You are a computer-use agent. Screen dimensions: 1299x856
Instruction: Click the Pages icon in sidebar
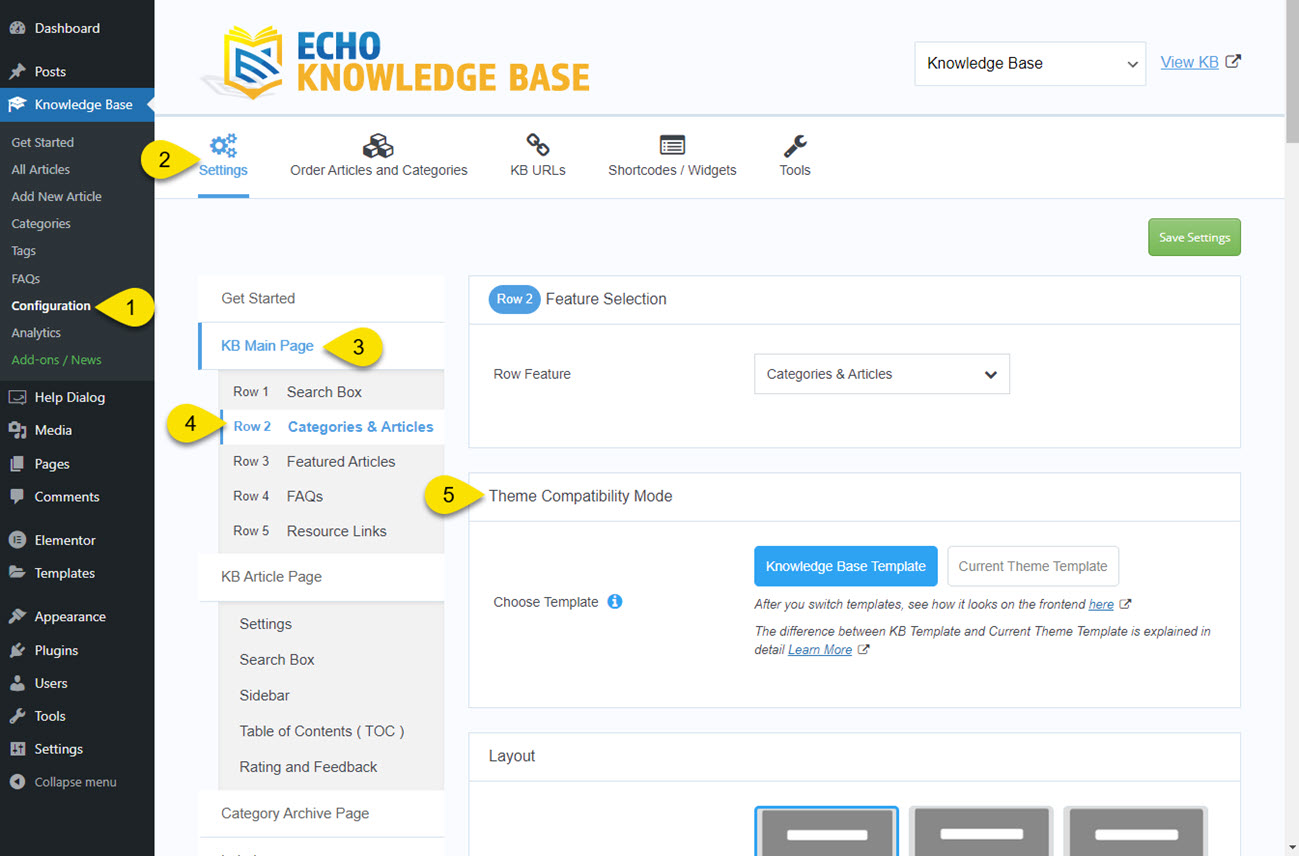(x=17, y=464)
